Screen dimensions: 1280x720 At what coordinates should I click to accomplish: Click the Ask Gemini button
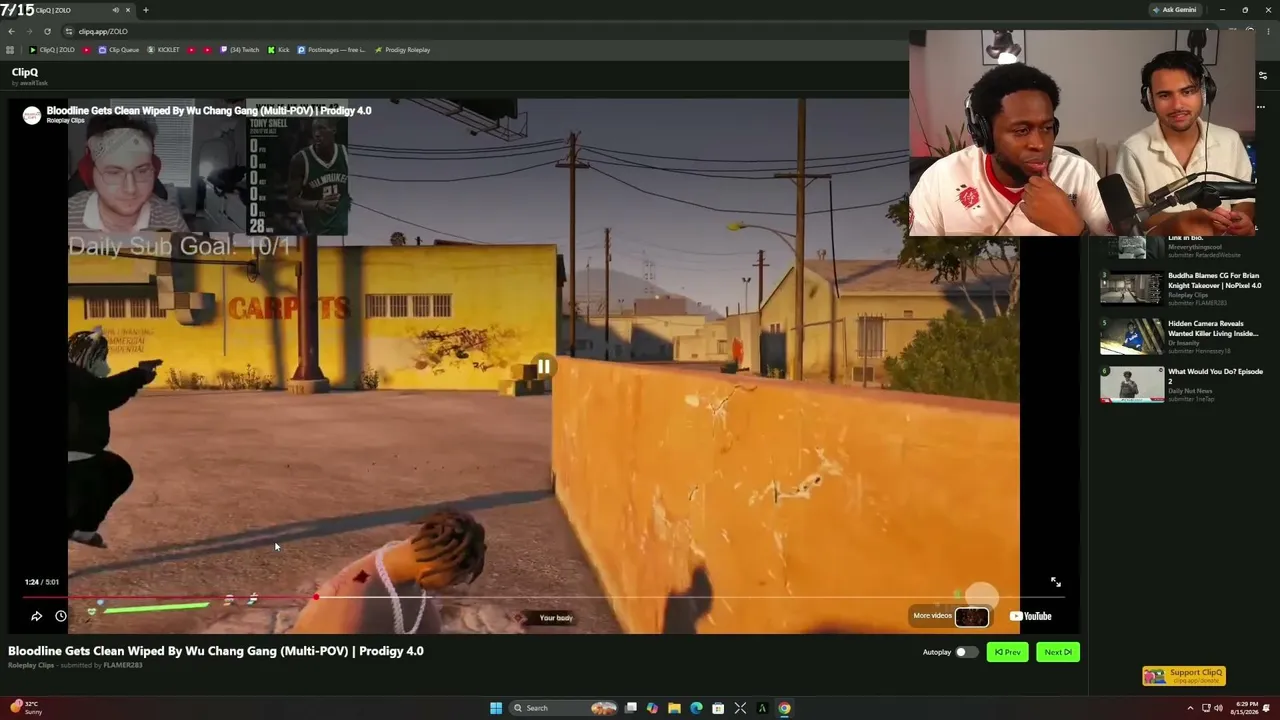tap(1175, 10)
